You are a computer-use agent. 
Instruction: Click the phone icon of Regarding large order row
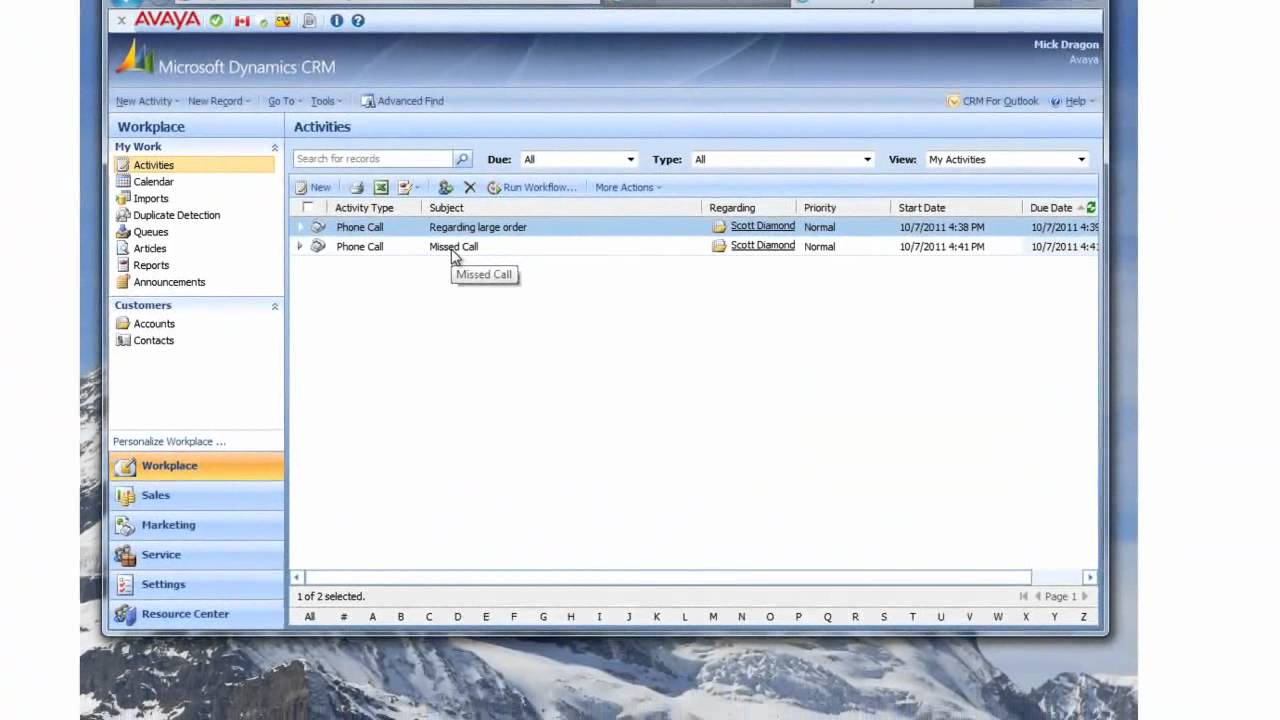pyautogui.click(x=318, y=227)
